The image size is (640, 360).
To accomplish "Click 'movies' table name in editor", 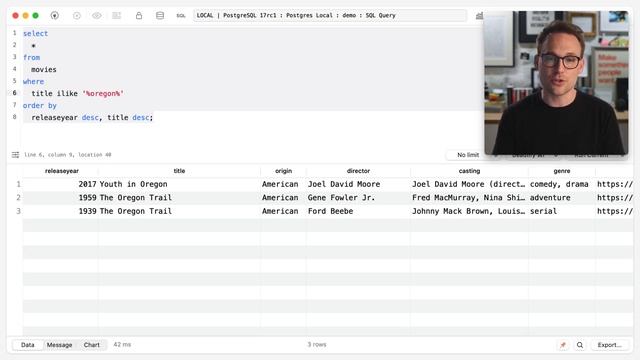I will [44, 69].
